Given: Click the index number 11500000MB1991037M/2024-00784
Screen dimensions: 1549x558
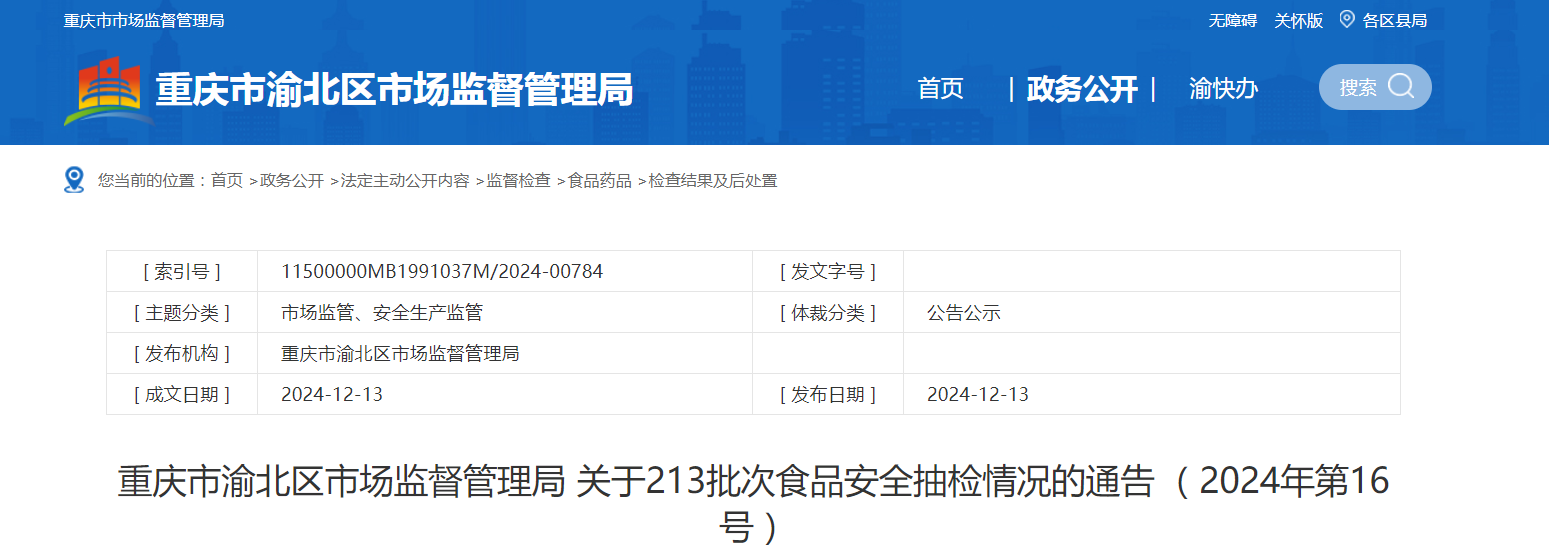Looking at the screenshot, I should pyautogui.click(x=442, y=271).
